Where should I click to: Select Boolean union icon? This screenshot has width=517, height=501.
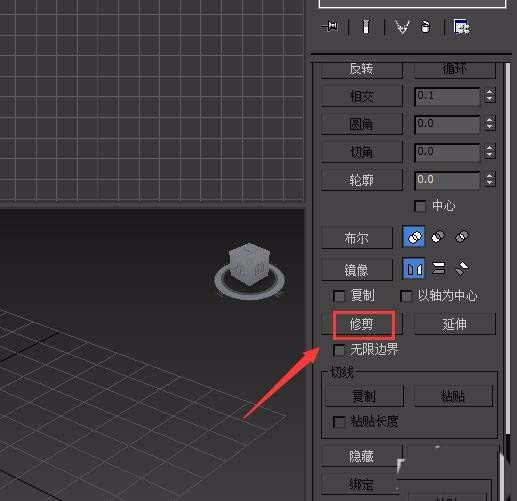point(414,237)
